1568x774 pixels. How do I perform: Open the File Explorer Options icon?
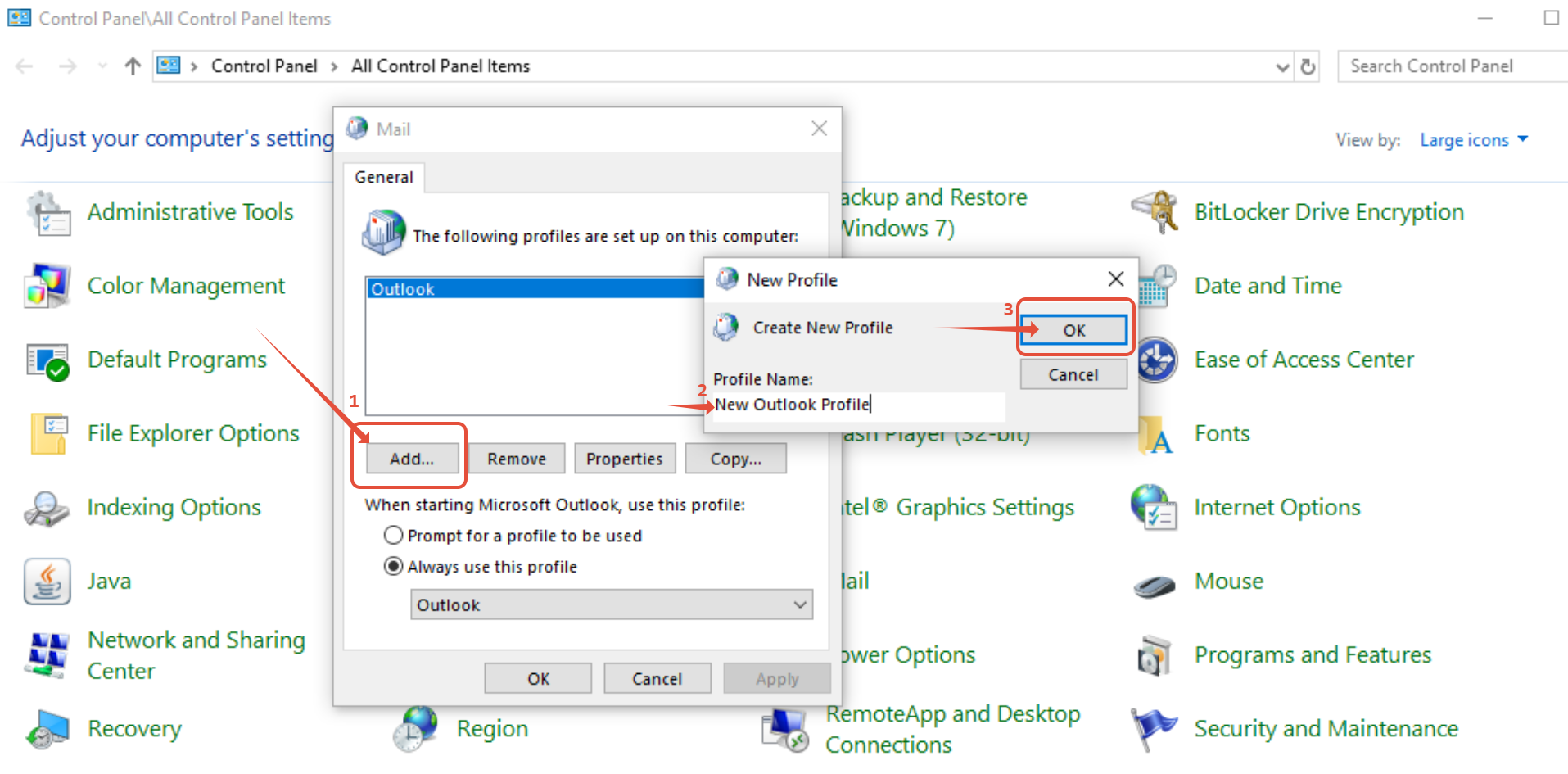[x=48, y=433]
